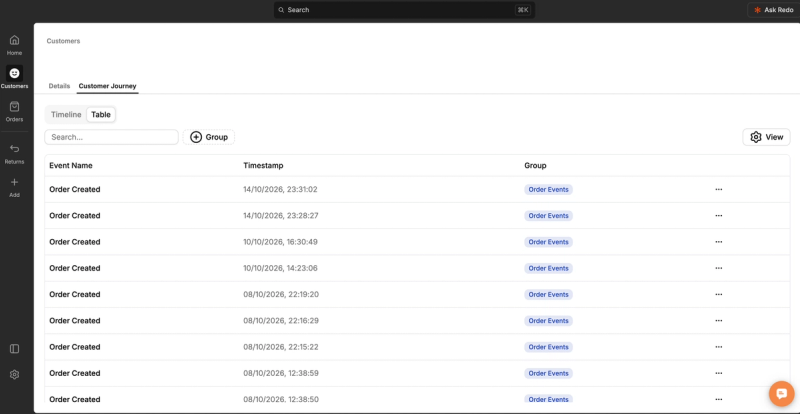800x414 pixels.
Task: Open more options for 23:31:02 row
Action: coord(718,189)
